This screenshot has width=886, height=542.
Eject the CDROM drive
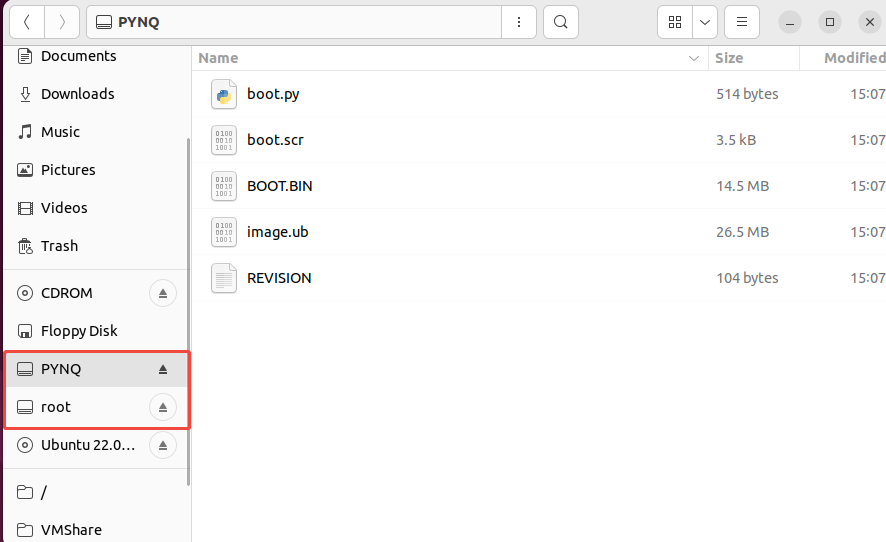(163, 293)
